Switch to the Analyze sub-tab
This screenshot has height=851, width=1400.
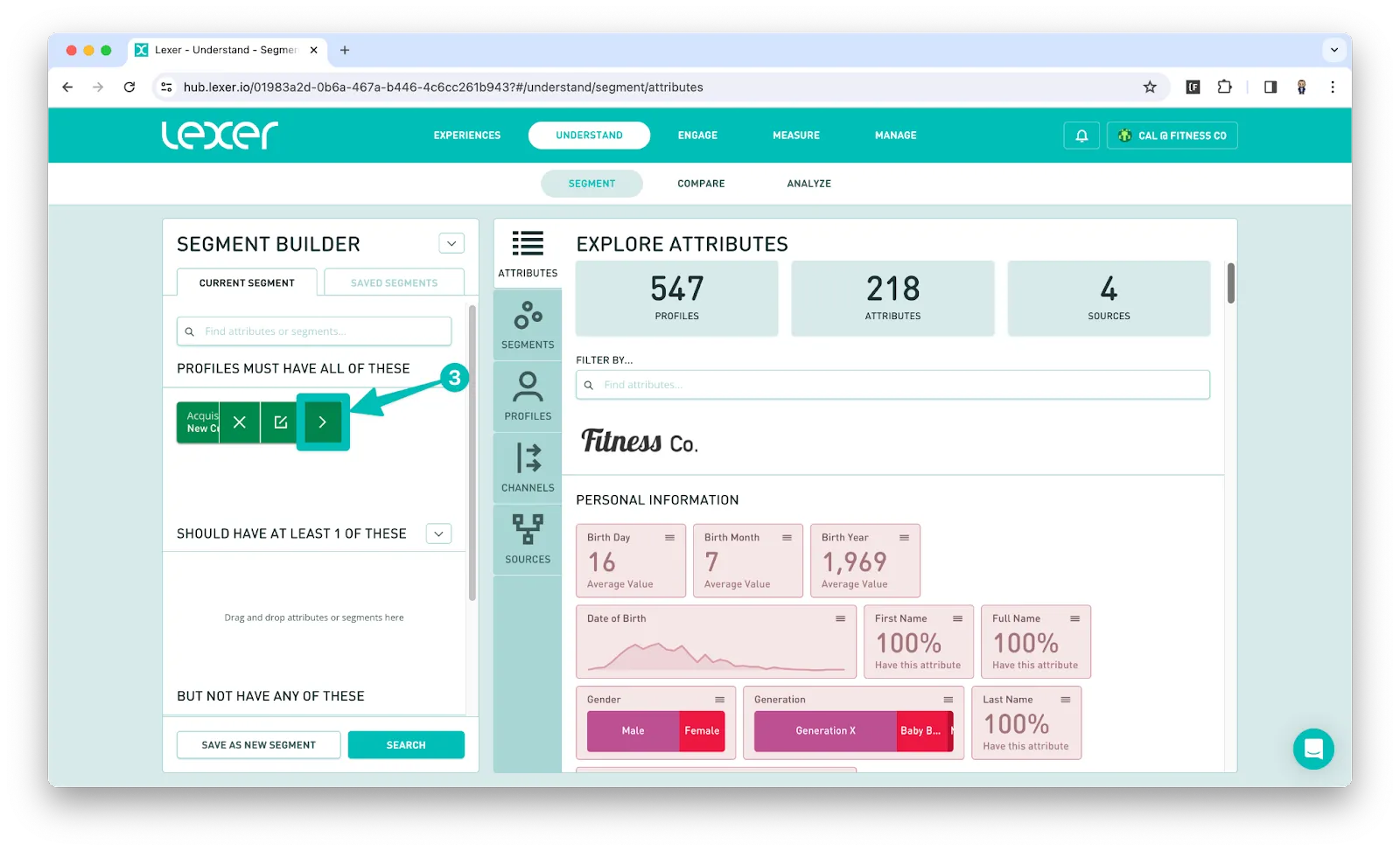click(x=808, y=184)
